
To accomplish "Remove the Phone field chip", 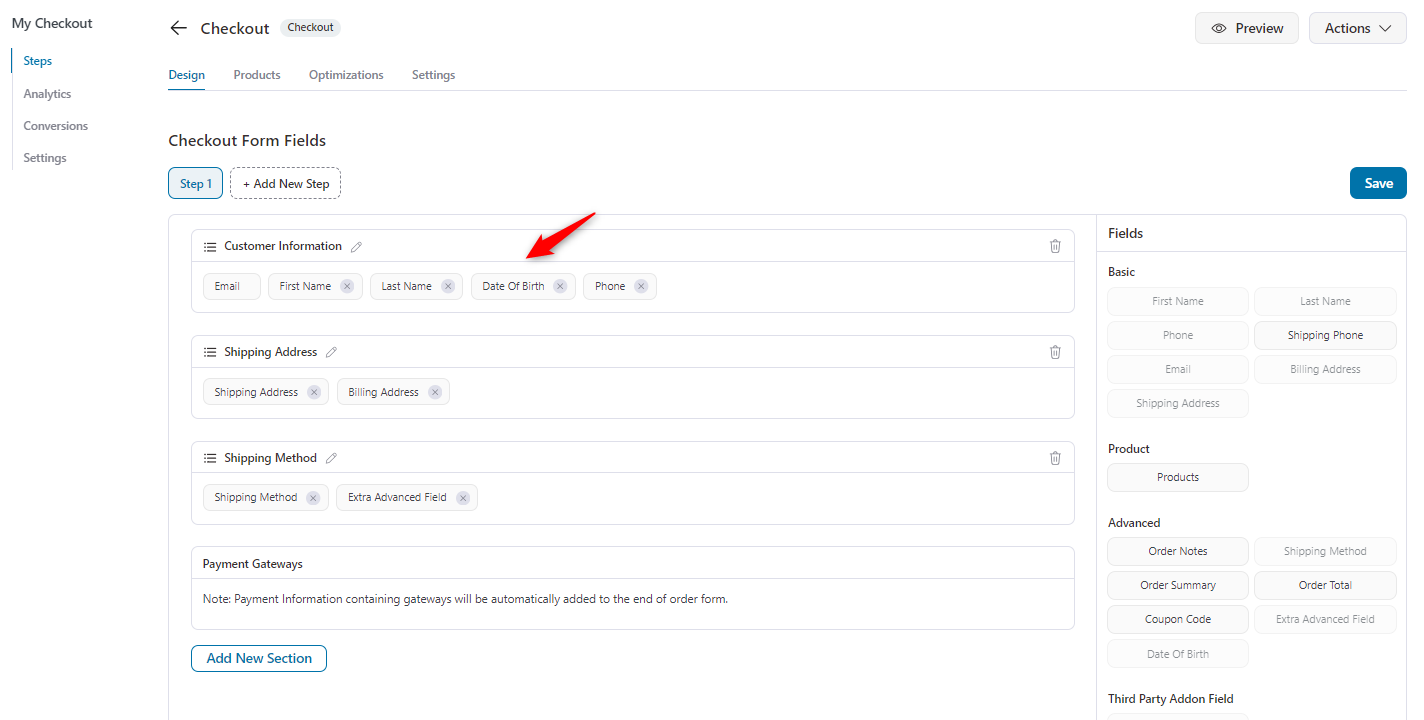I will [641, 286].
